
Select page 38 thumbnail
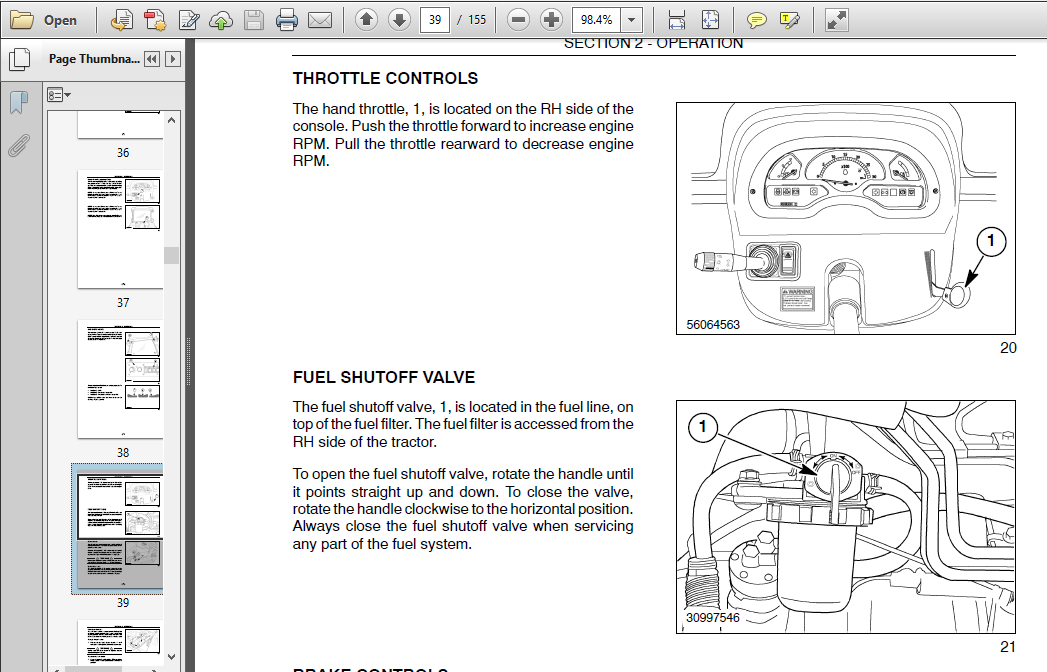click(x=120, y=379)
